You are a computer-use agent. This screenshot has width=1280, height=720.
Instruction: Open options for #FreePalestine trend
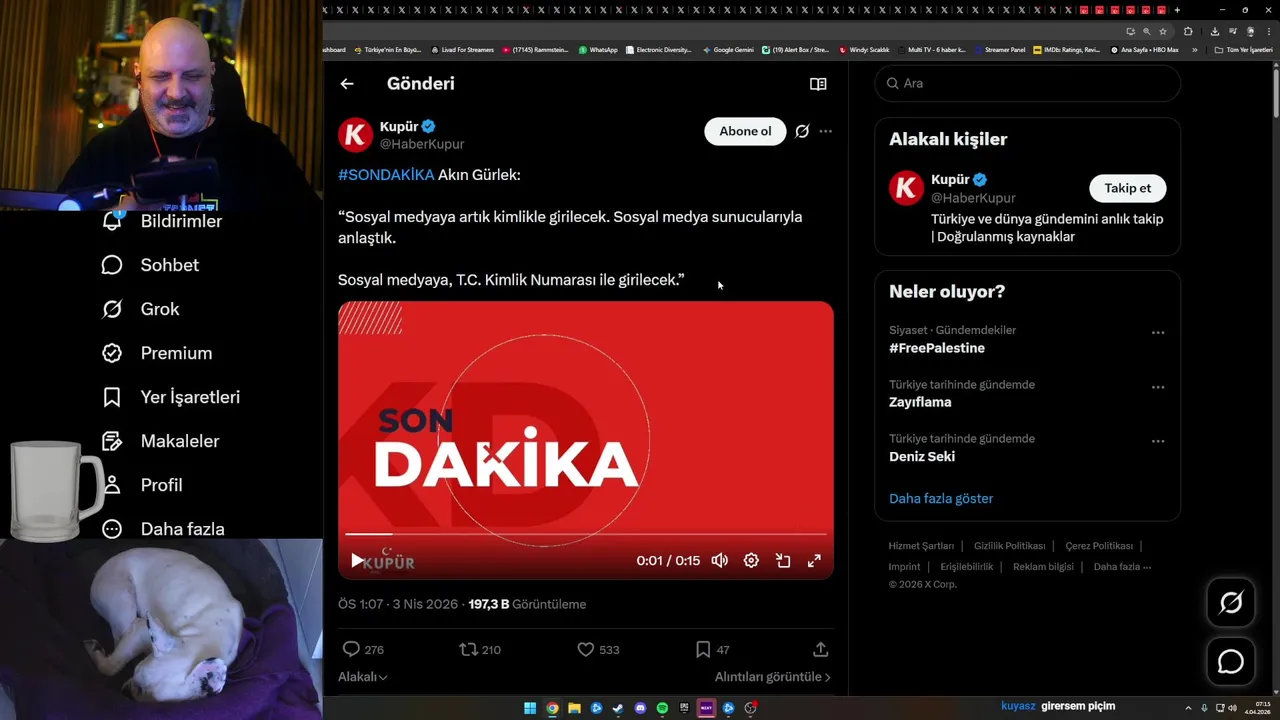tap(1158, 333)
